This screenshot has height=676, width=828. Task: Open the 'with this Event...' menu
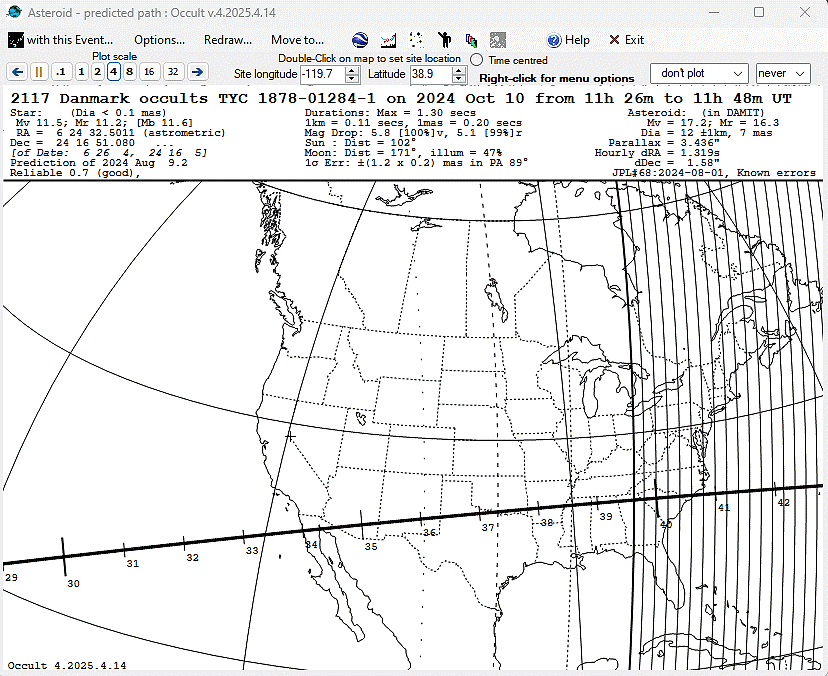(x=70, y=40)
